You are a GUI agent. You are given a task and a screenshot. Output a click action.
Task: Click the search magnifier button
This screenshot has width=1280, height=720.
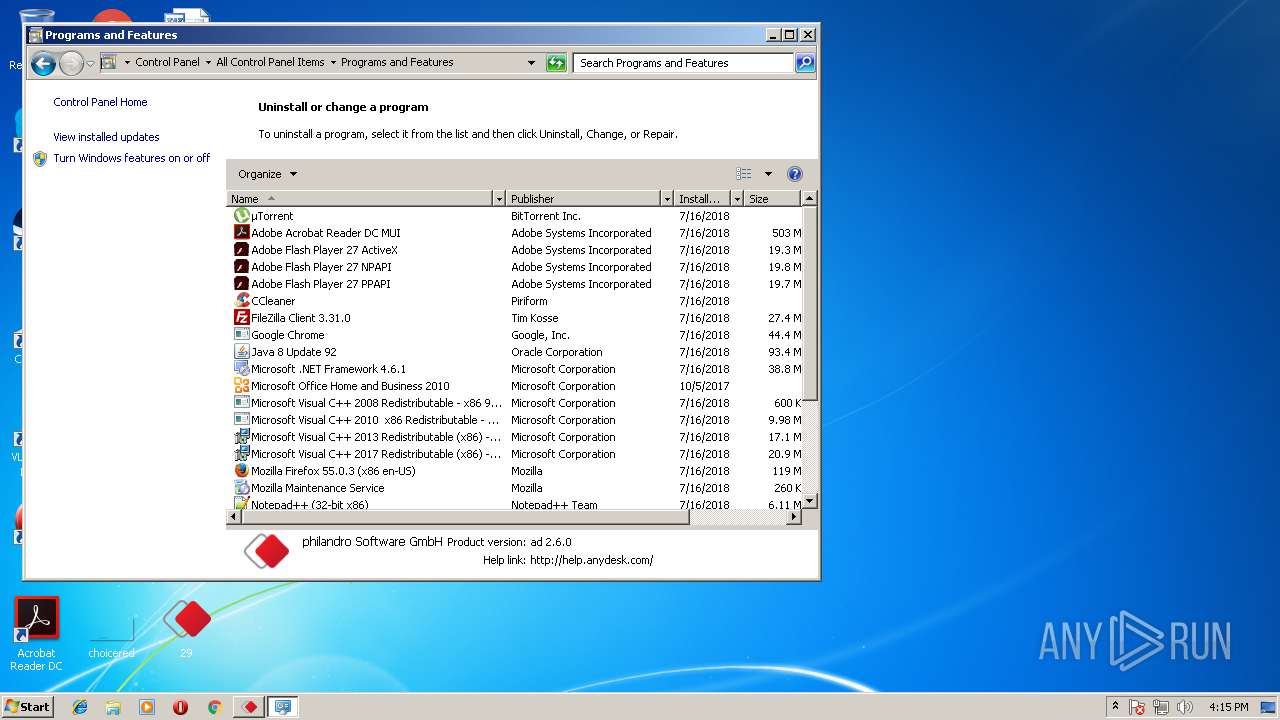(805, 63)
